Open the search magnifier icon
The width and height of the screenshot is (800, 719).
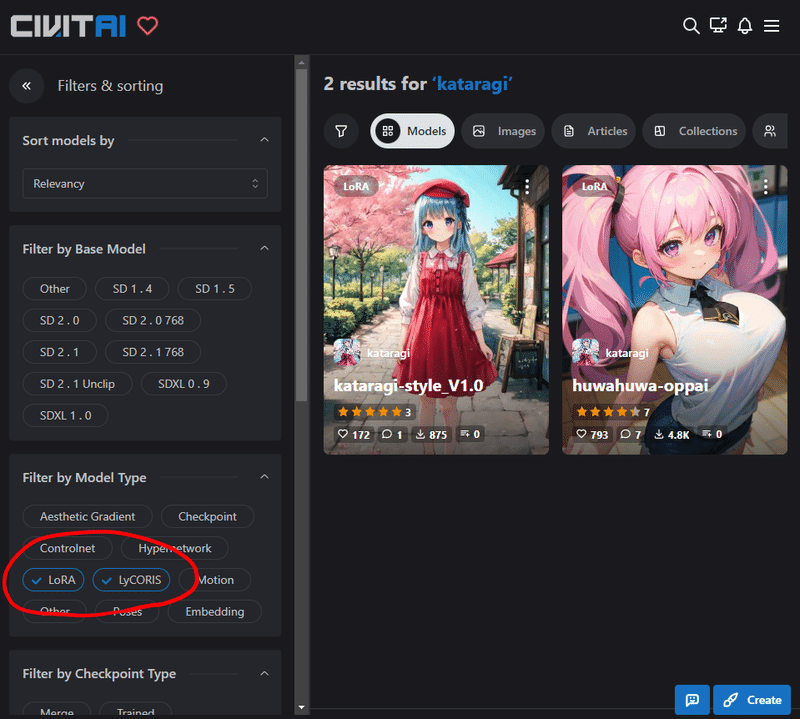coord(691,26)
